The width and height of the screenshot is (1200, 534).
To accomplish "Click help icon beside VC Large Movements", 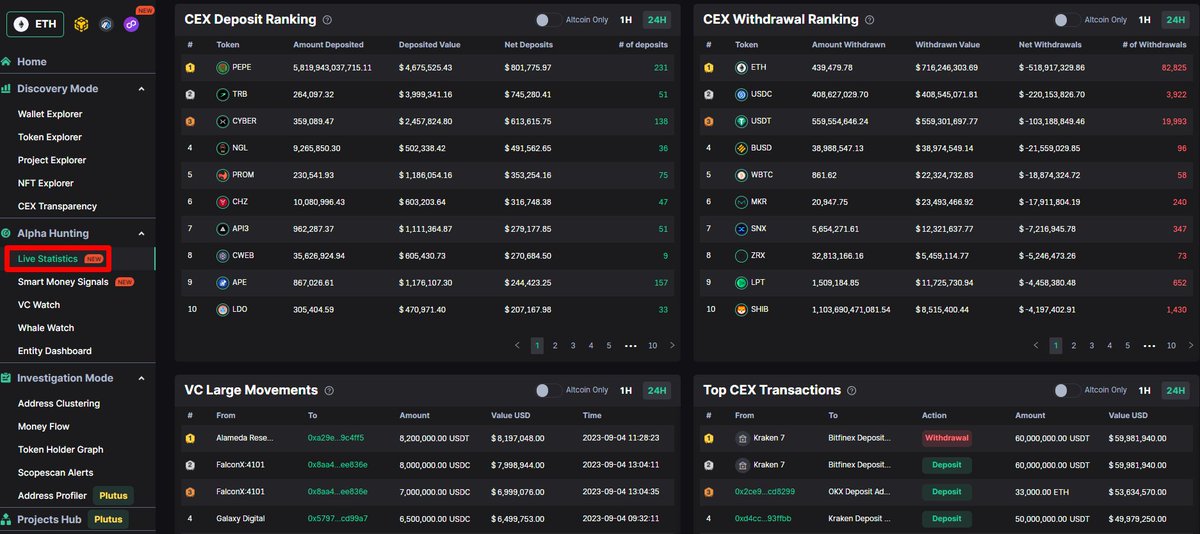I will tap(329, 391).
